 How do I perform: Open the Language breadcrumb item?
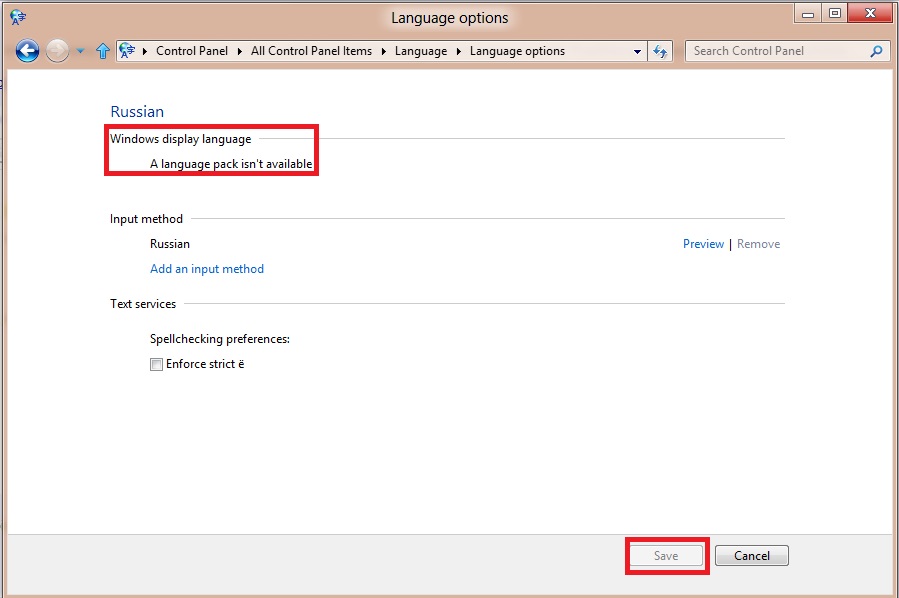[421, 51]
